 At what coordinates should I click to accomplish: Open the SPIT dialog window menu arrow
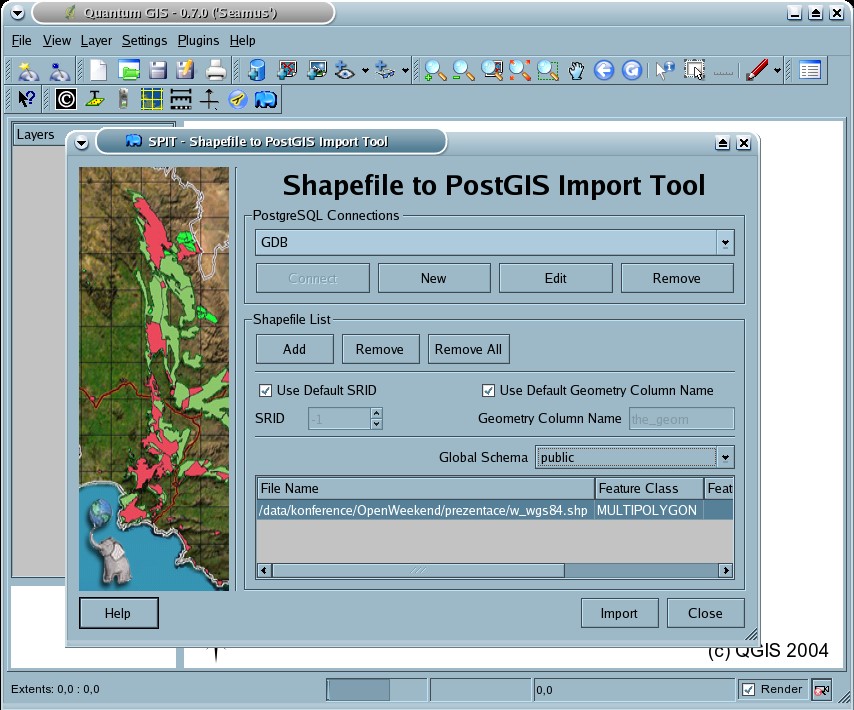(x=82, y=143)
